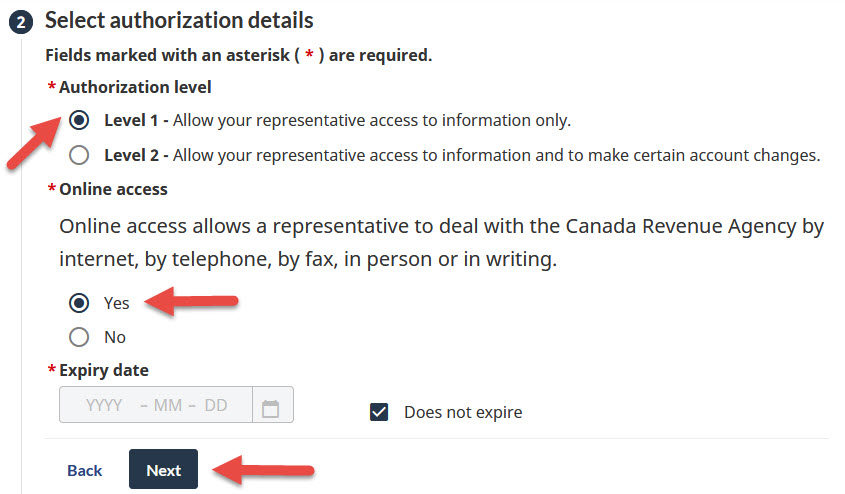Go back using the Back link
This screenshot has width=845, height=494.
(85, 470)
